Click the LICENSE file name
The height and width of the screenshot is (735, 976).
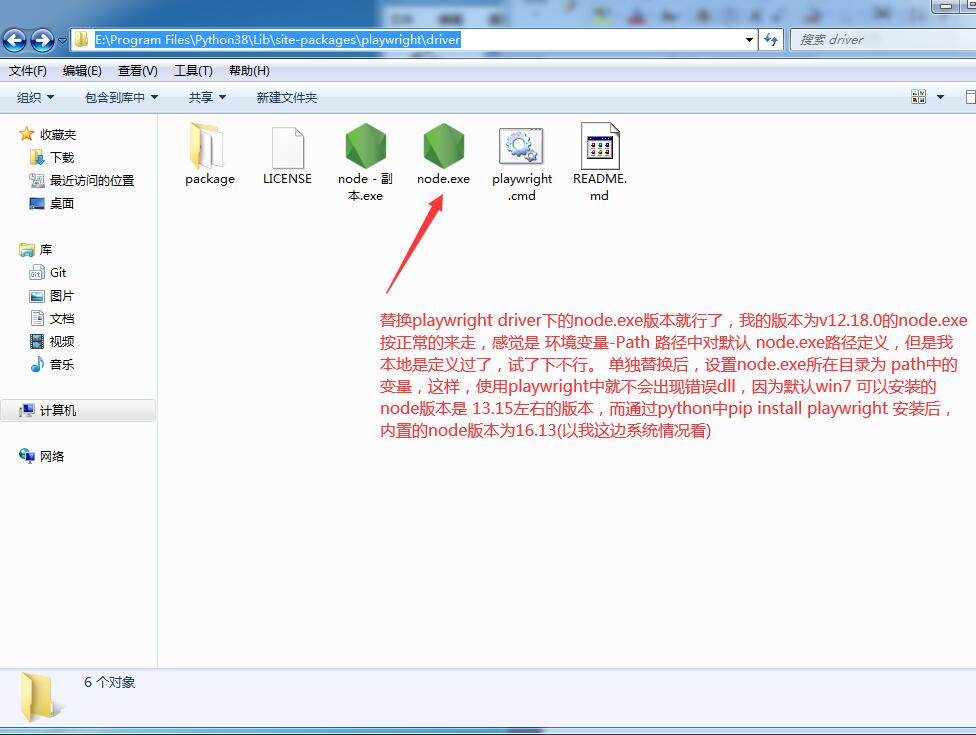(x=288, y=179)
